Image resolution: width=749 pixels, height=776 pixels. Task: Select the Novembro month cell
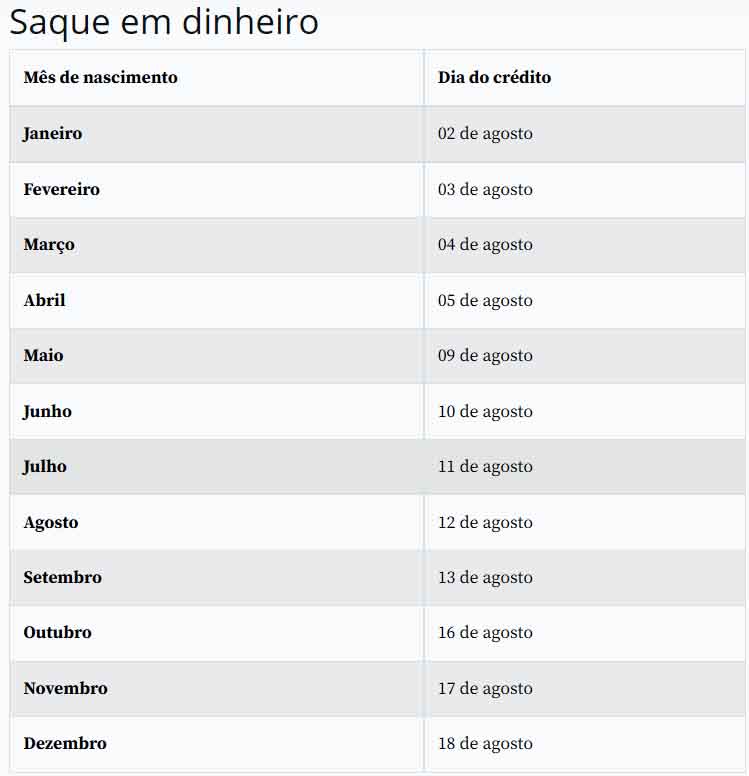tap(66, 689)
